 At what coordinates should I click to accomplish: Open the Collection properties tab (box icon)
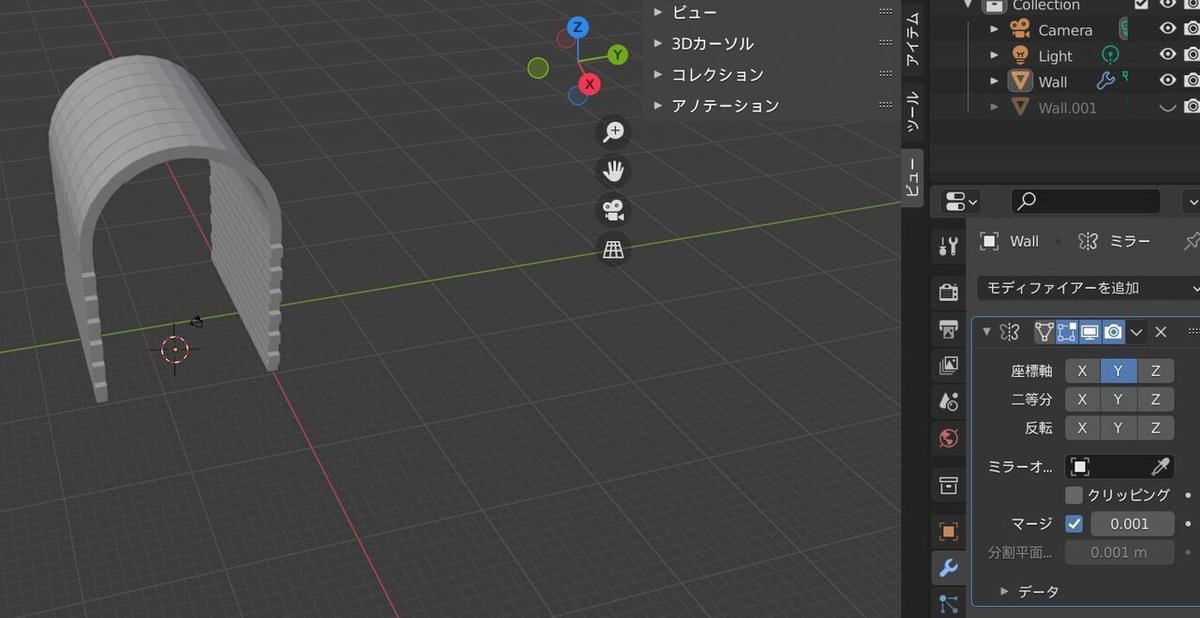[x=948, y=486]
